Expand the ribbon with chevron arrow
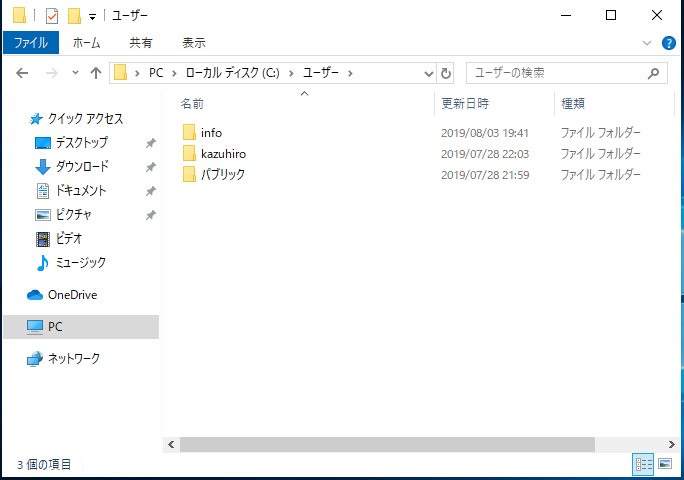The image size is (684, 480). 647,43
